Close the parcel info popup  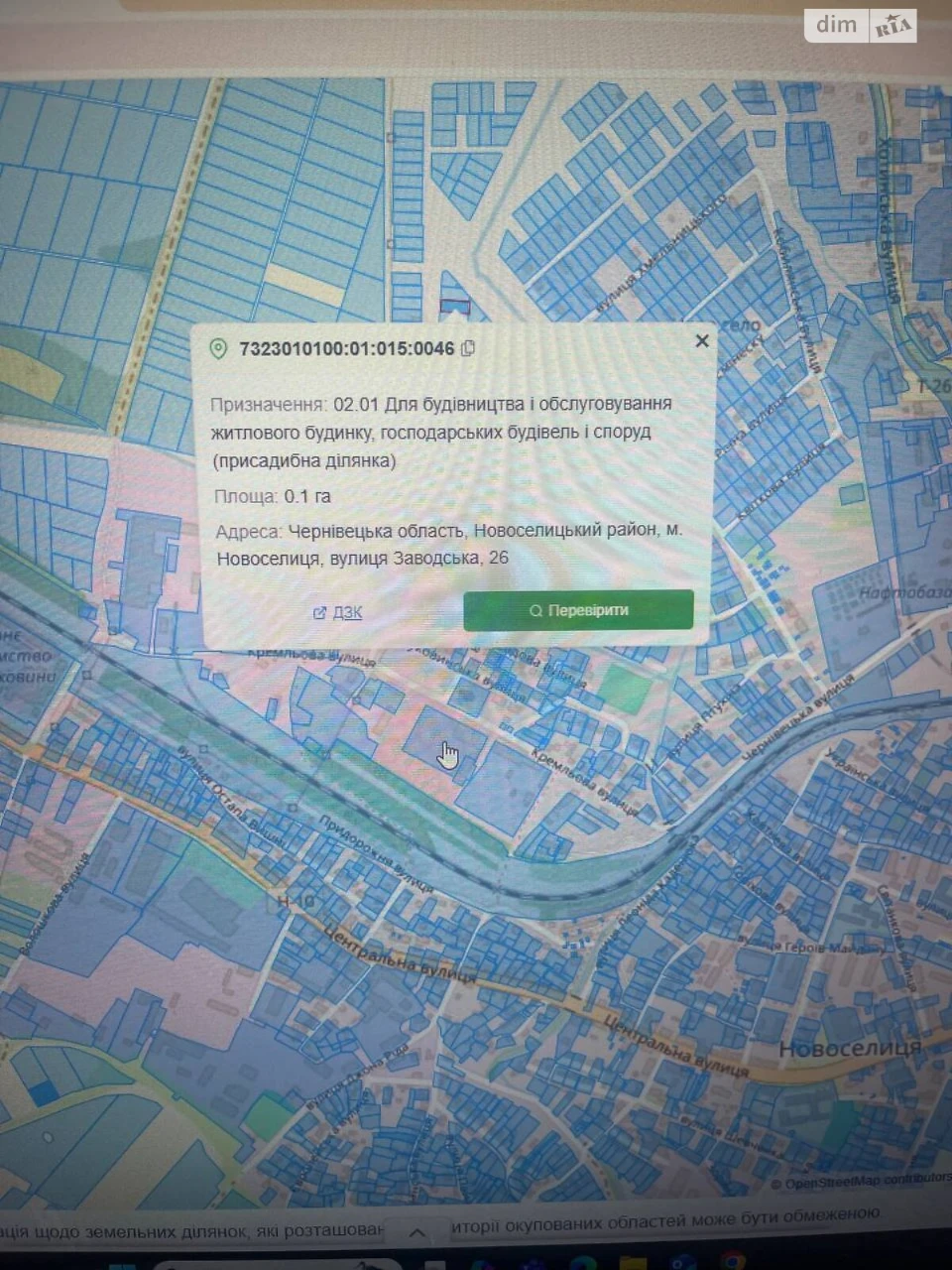702,341
